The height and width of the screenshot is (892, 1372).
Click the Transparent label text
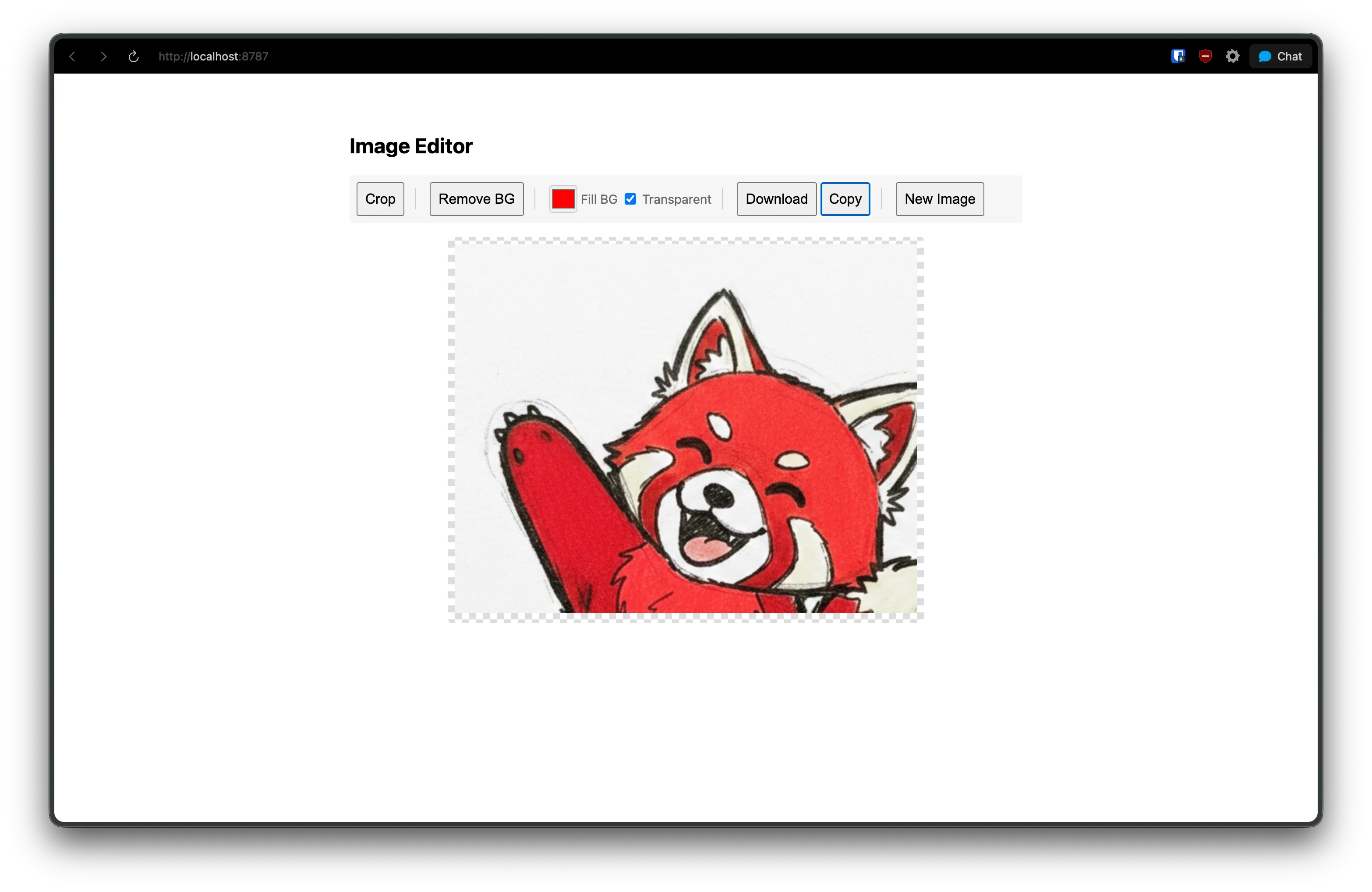[x=676, y=199]
